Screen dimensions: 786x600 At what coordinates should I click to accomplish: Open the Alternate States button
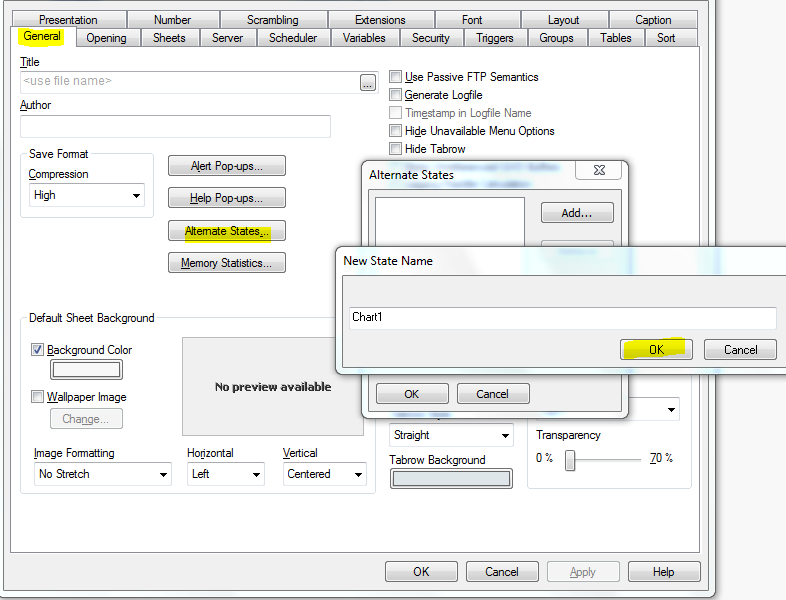(227, 231)
